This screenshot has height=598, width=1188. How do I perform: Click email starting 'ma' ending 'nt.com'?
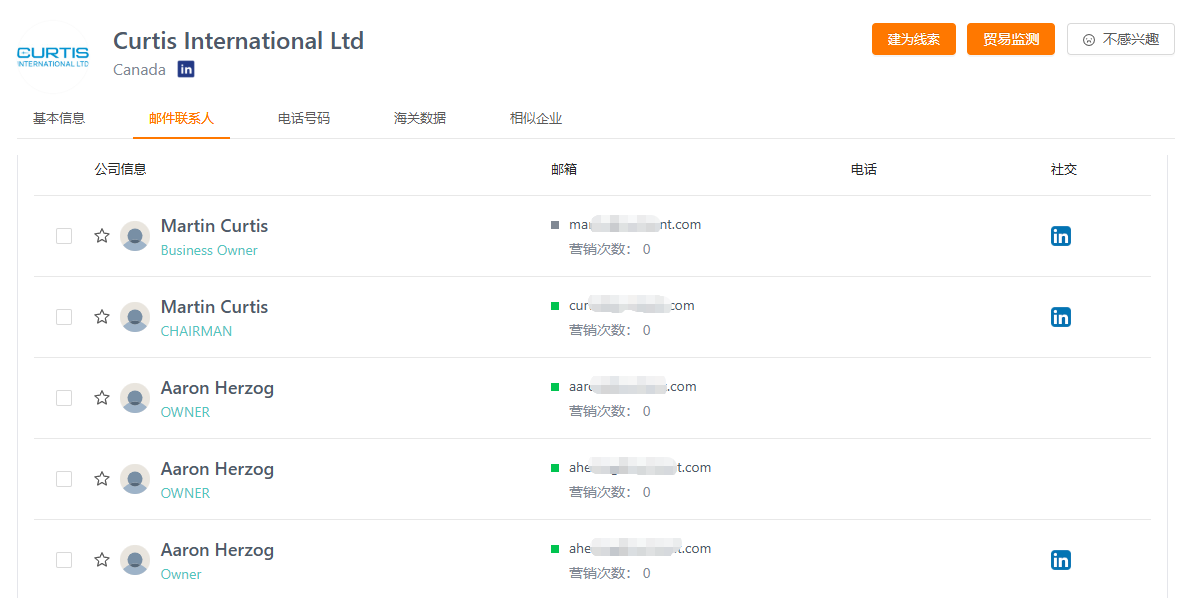click(x=635, y=224)
